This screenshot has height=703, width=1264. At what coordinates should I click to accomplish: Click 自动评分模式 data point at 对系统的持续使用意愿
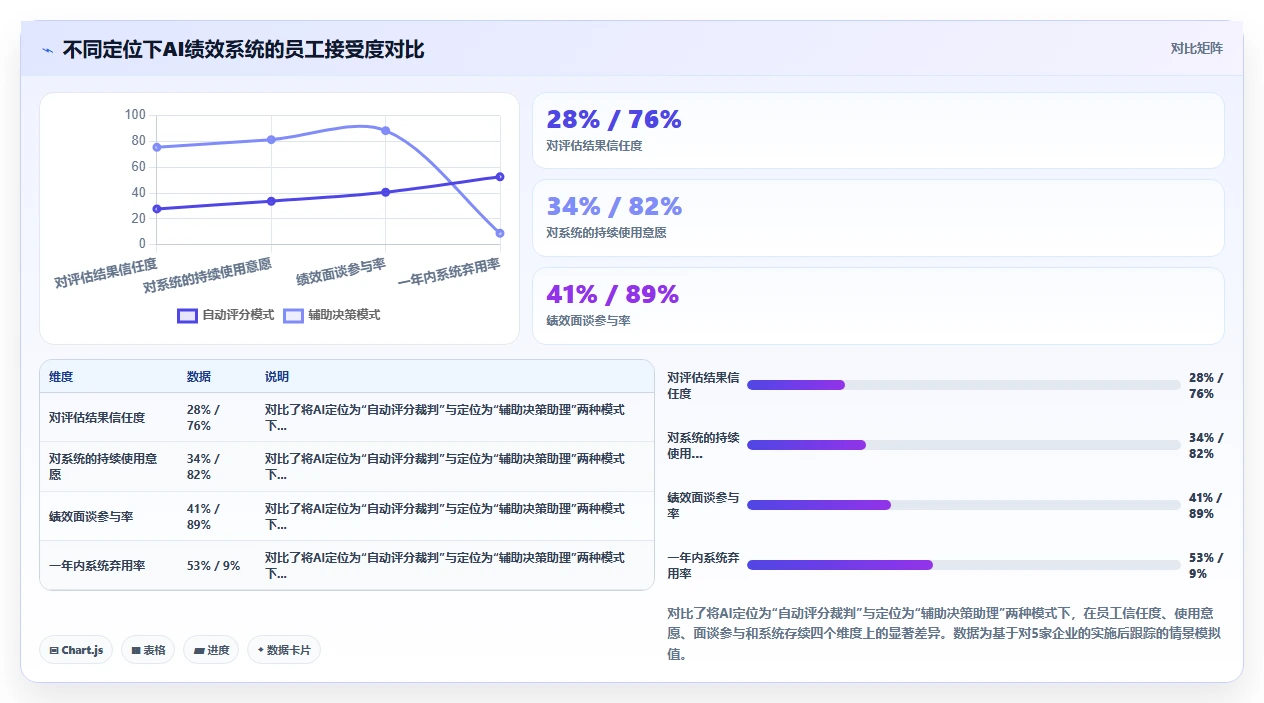pyautogui.click(x=271, y=201)
